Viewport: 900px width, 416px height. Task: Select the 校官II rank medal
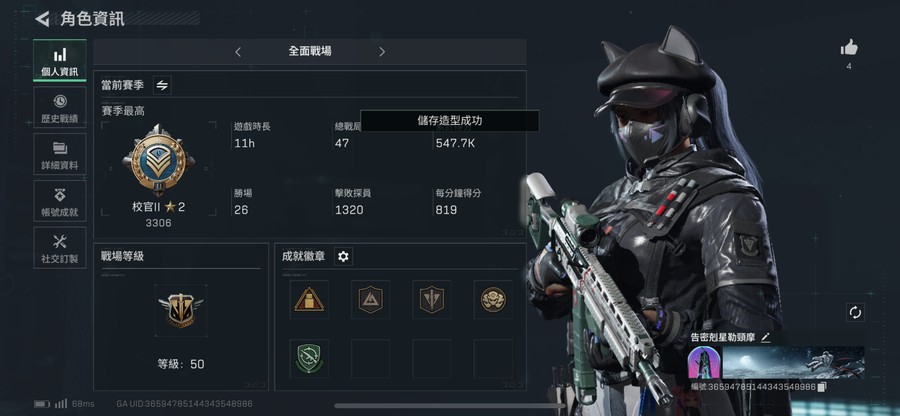pyautogui.click(x=158, y=160)
